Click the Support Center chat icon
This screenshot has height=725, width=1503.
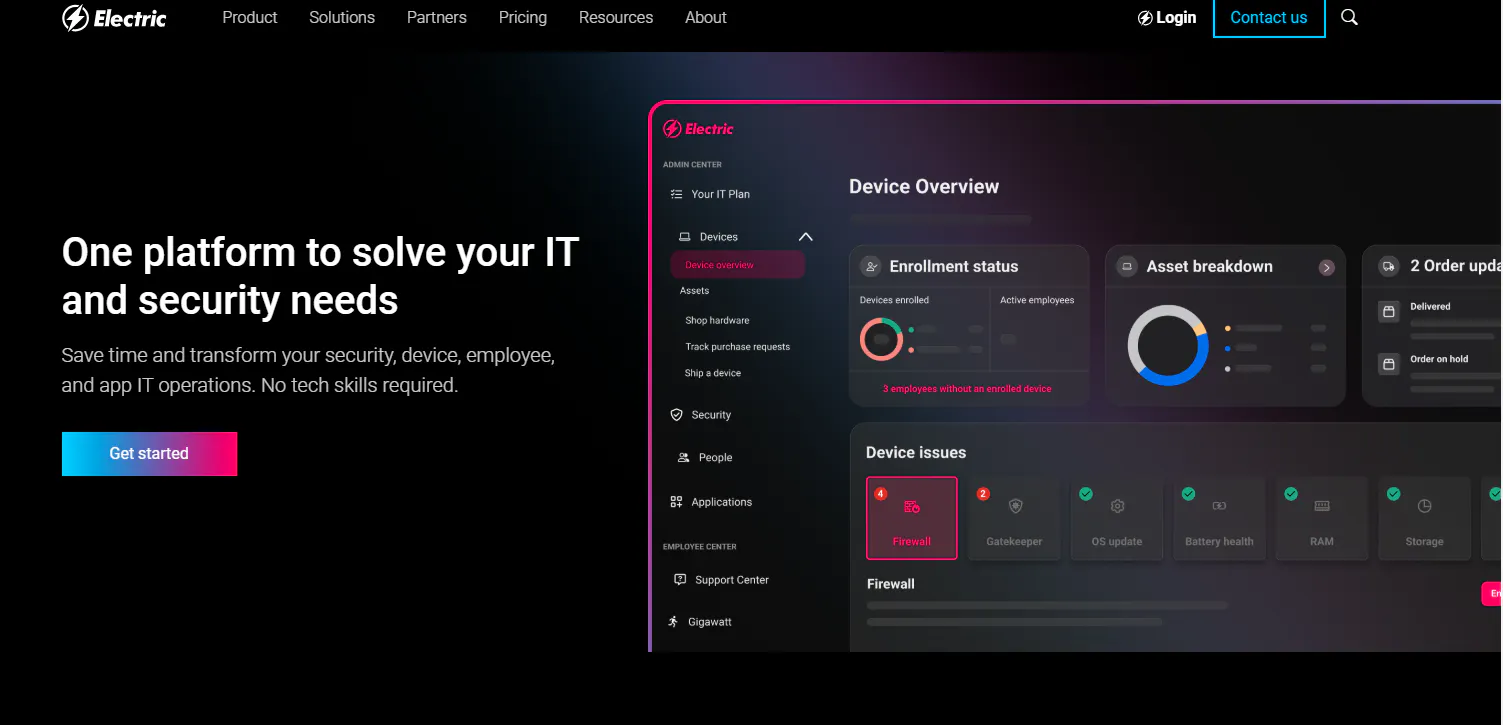click(680, 579)
